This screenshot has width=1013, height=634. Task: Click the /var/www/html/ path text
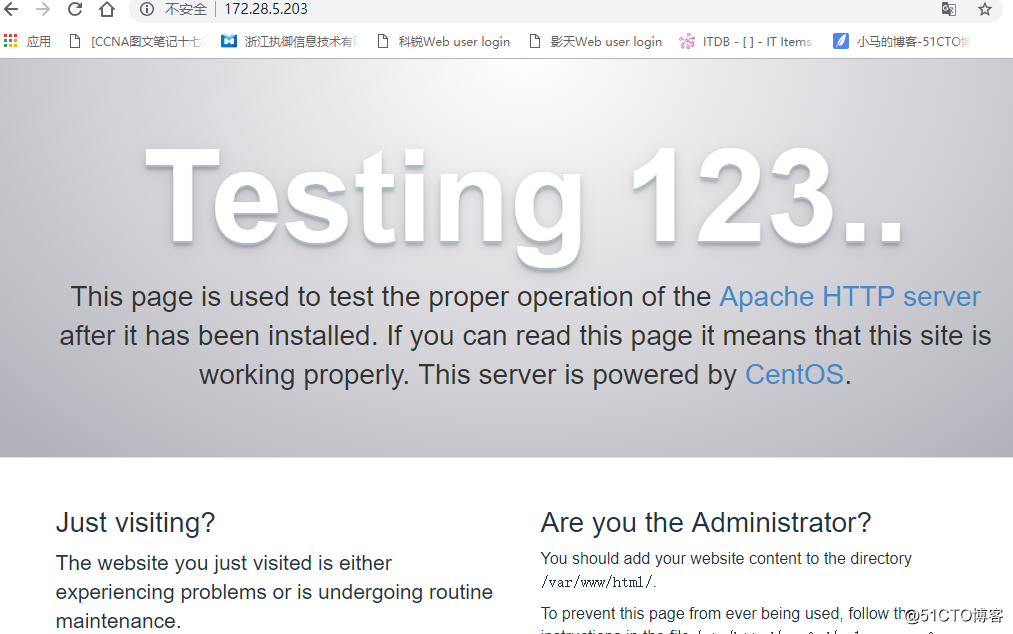coord(597,582)
